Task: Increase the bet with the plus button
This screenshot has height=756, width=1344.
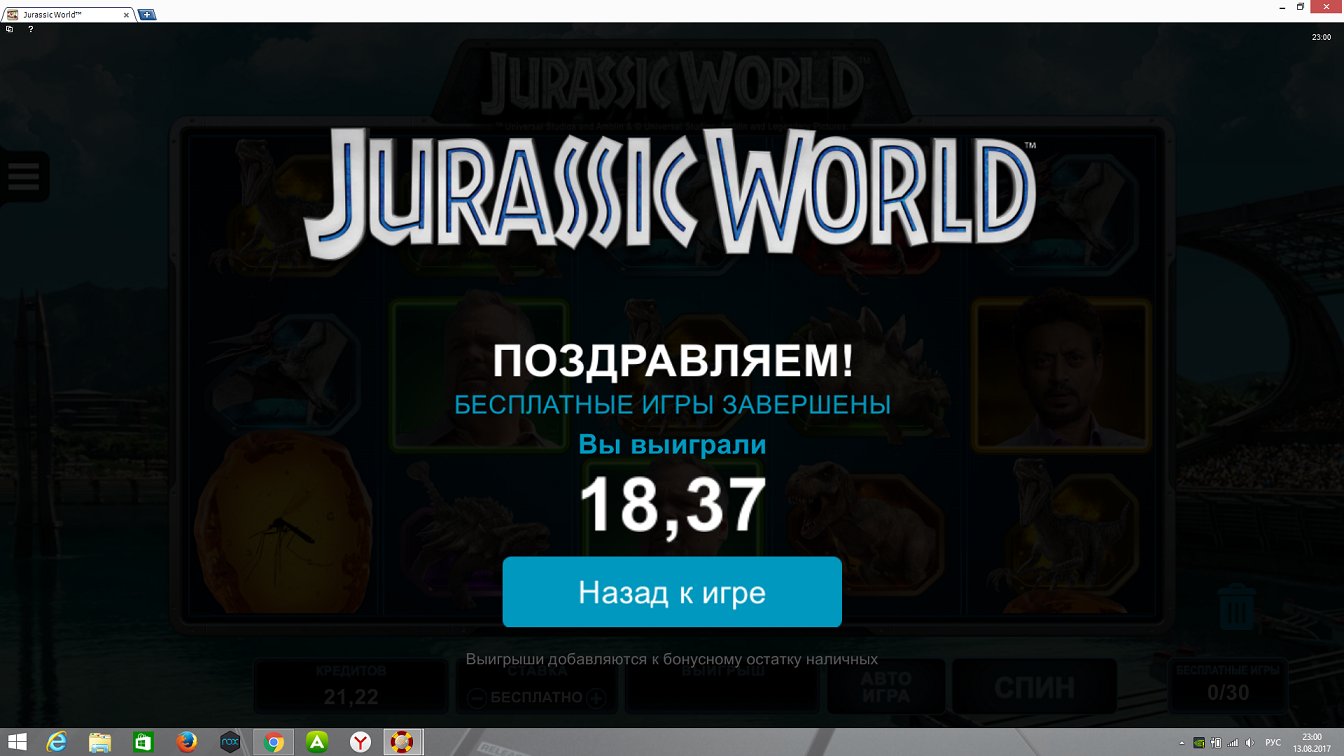Action: pos(596,698)
